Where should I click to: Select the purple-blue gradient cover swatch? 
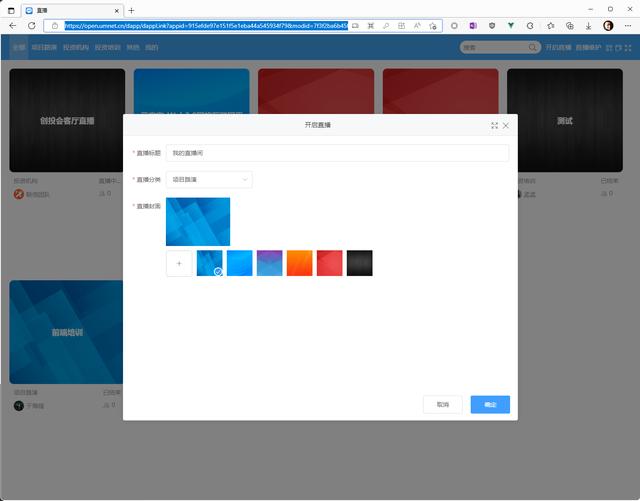(269, 263)
